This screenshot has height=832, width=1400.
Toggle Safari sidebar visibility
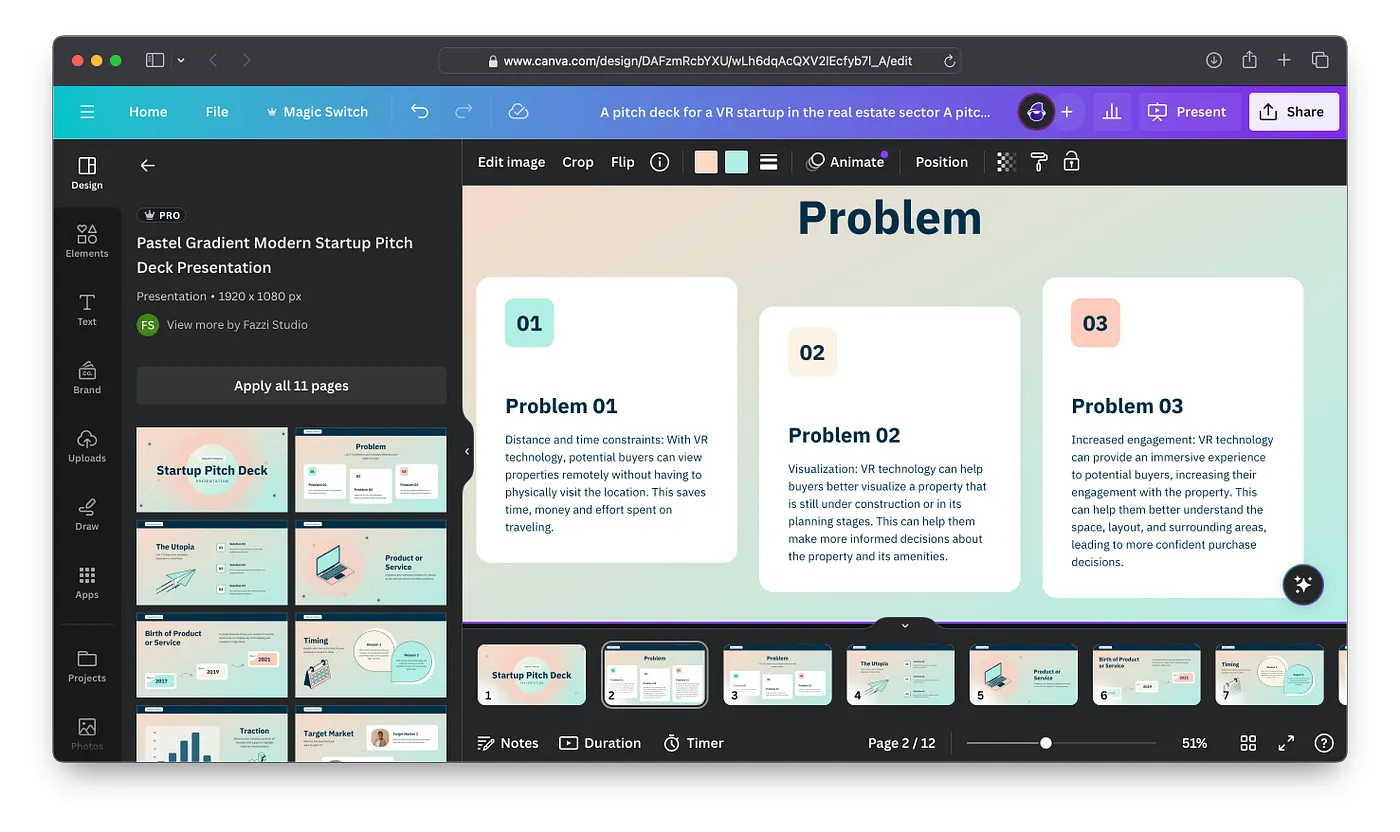pos(155,60)
